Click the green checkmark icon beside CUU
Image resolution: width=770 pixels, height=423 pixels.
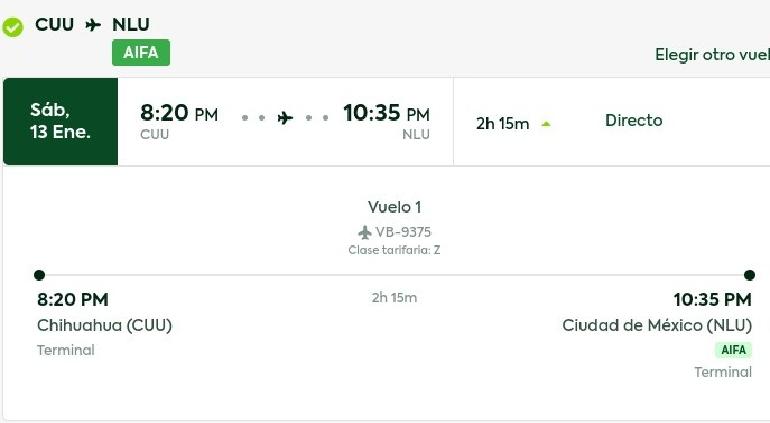click(x=12, y=27)
